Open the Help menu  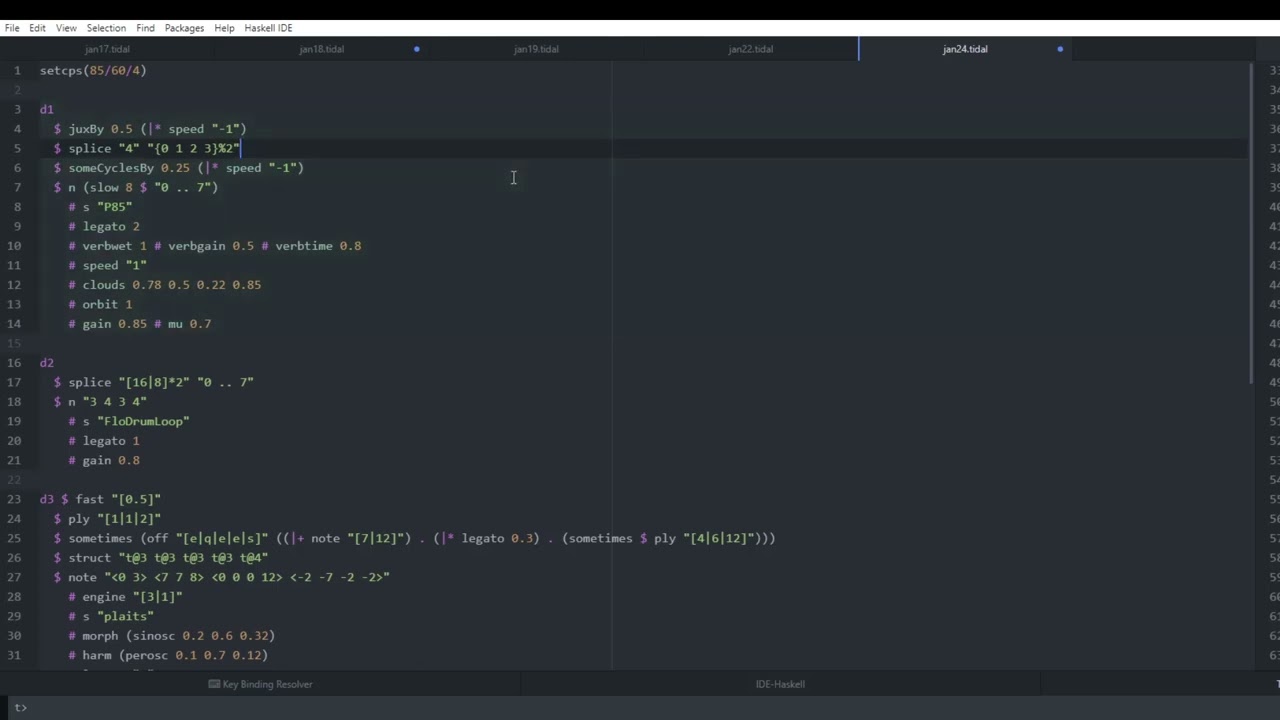[224, 28]
